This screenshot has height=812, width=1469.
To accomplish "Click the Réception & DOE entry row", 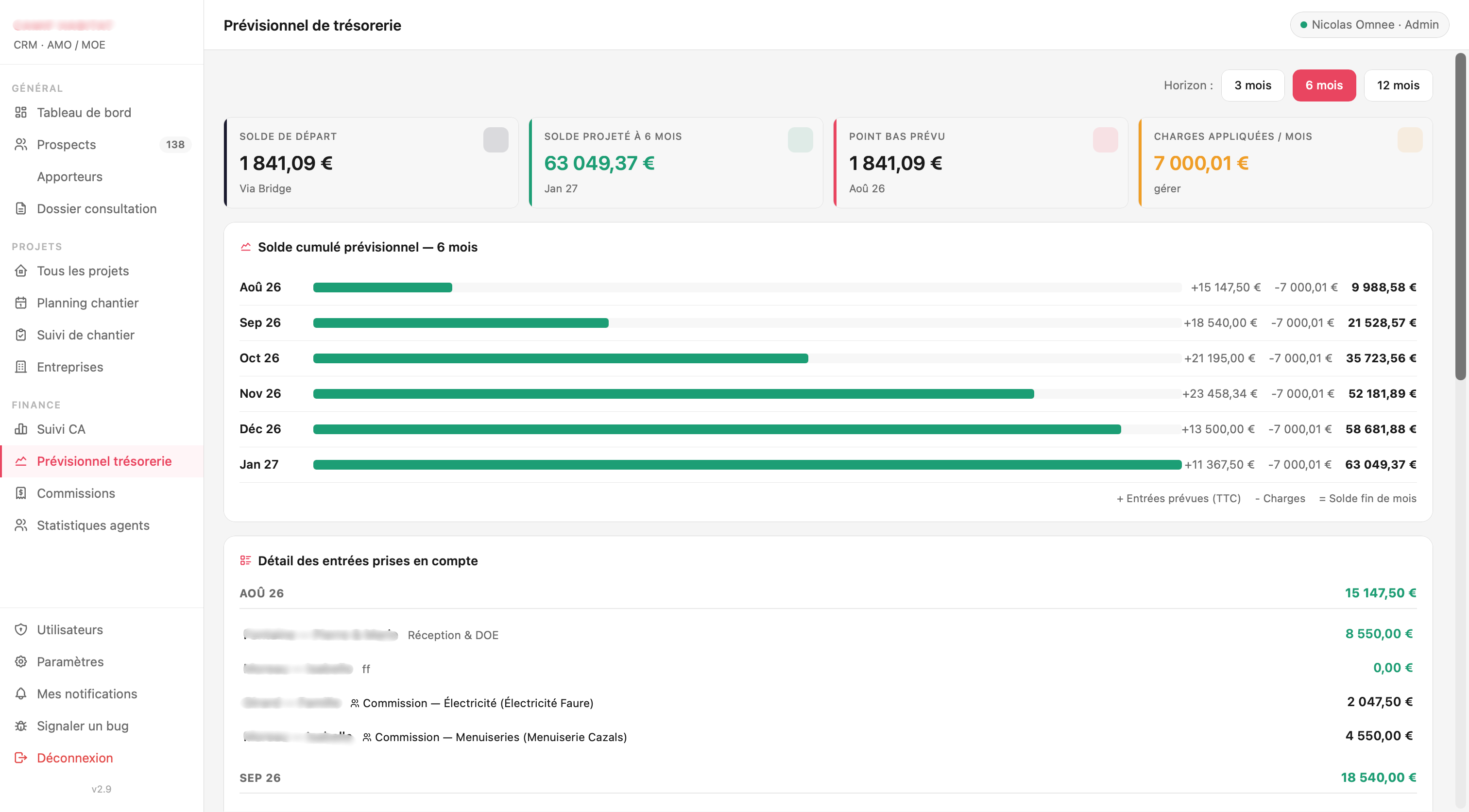I will point(827,635).
